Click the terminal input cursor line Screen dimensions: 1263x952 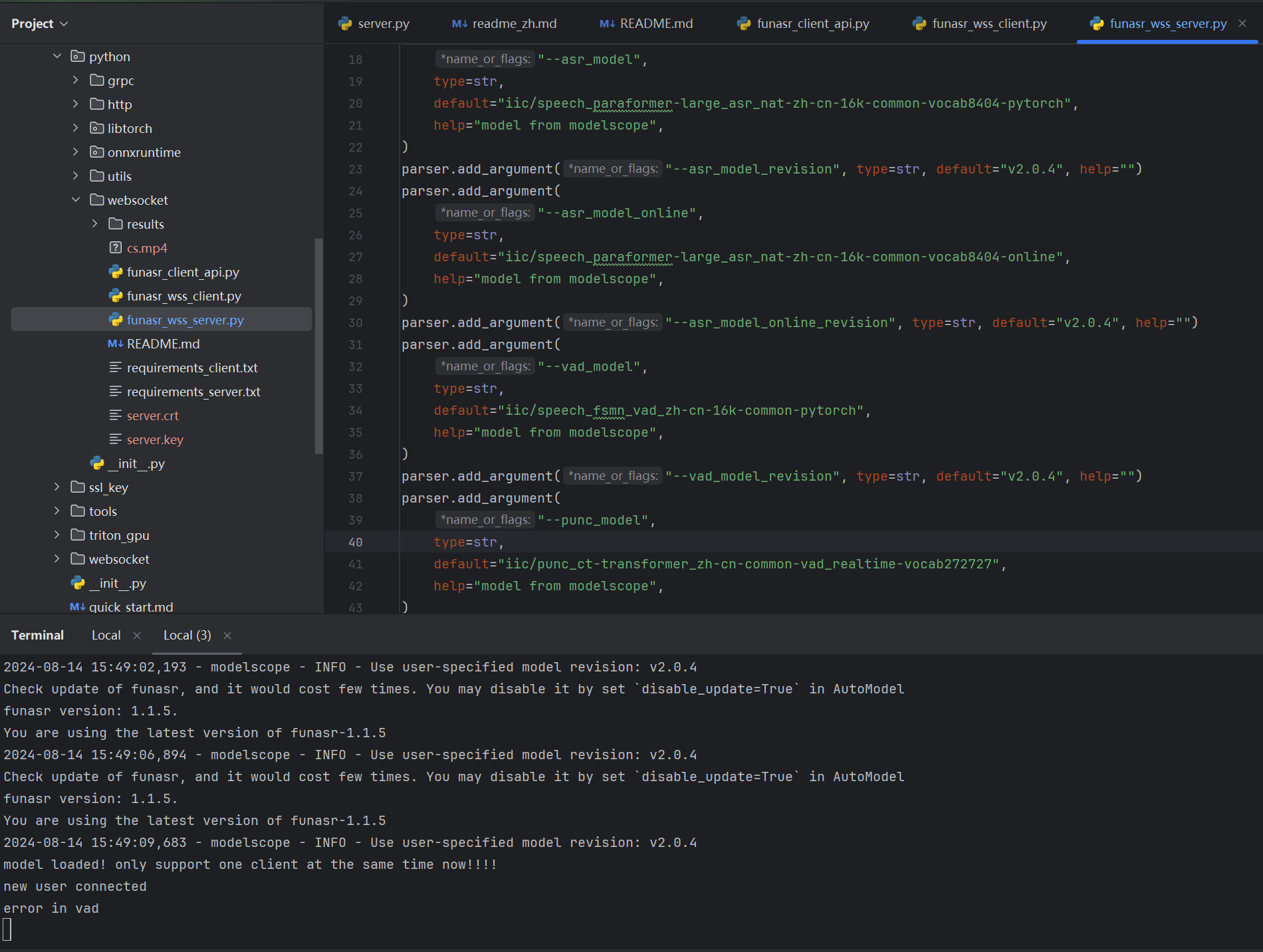click(7, 929)
